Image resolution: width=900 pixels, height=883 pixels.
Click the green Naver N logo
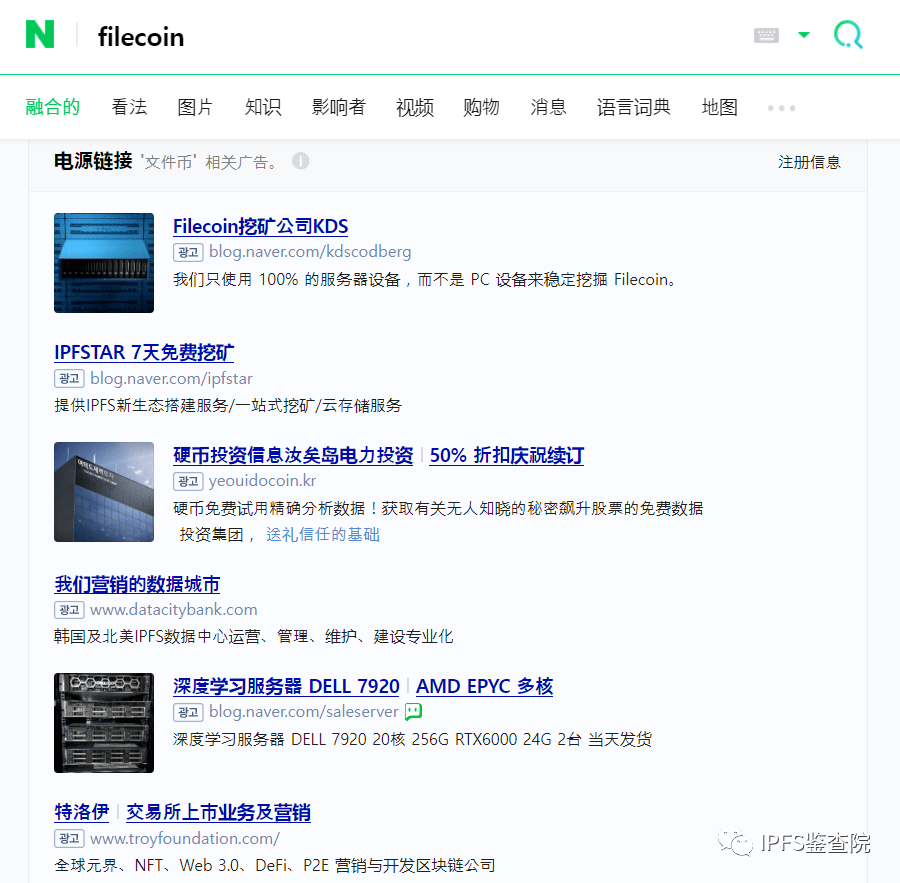[39, 35]
